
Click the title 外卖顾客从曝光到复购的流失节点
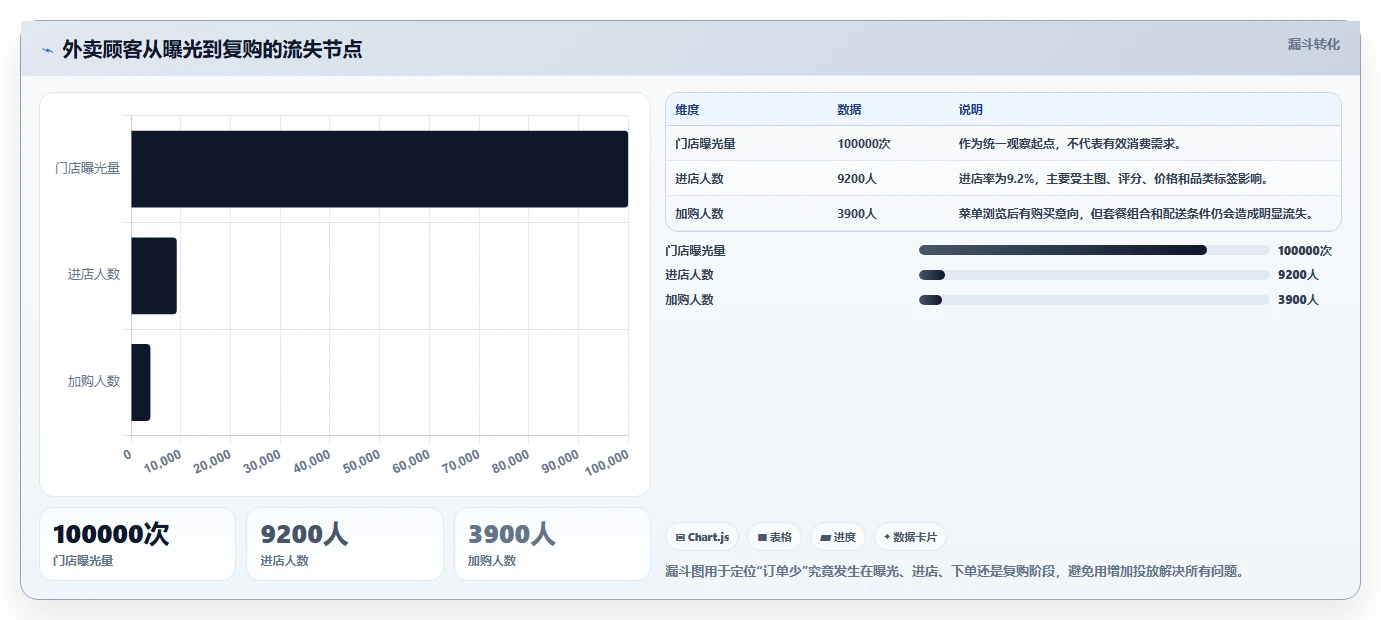pos(212,49)
